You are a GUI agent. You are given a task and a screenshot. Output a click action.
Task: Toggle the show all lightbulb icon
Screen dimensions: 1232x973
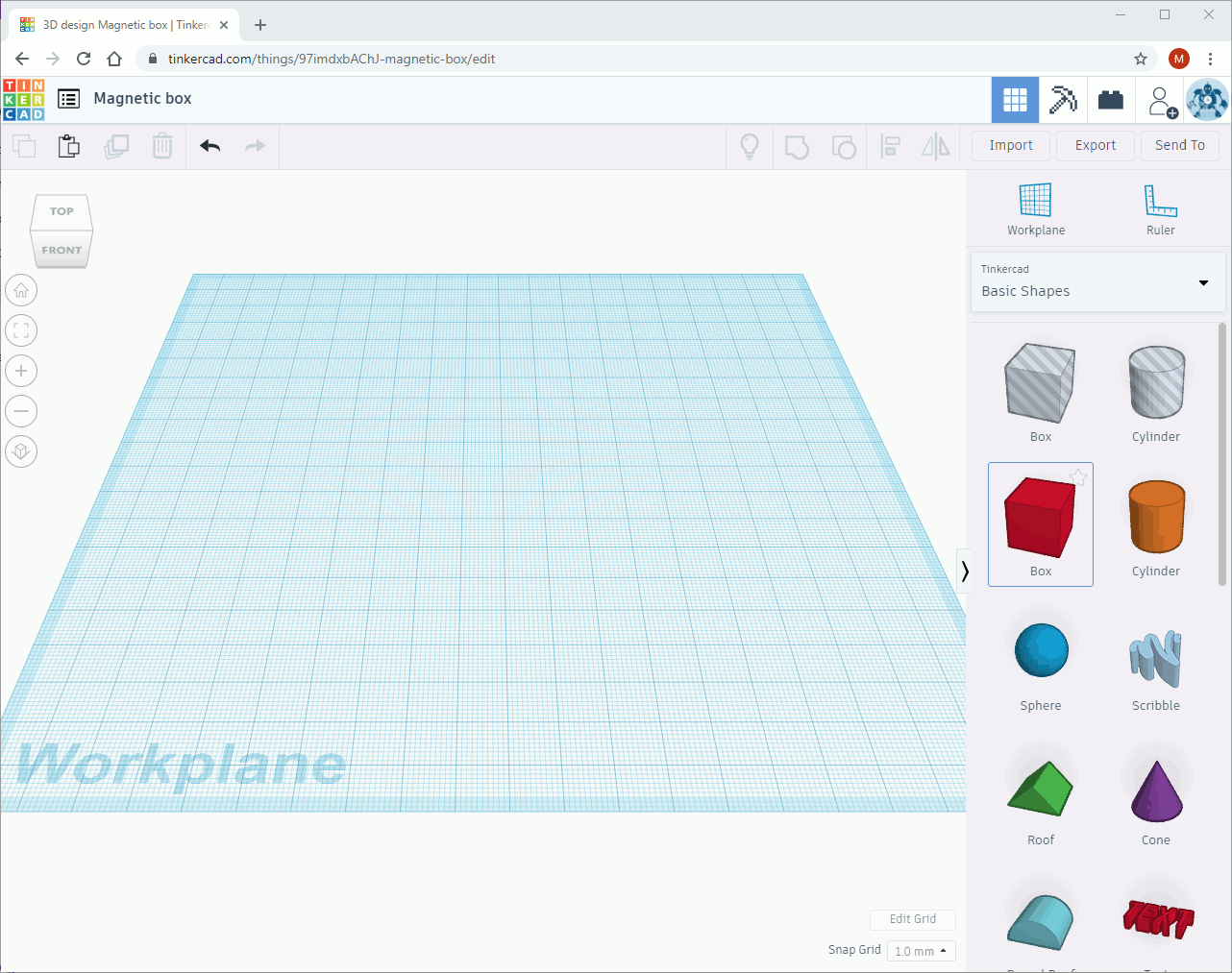point(750,146)
